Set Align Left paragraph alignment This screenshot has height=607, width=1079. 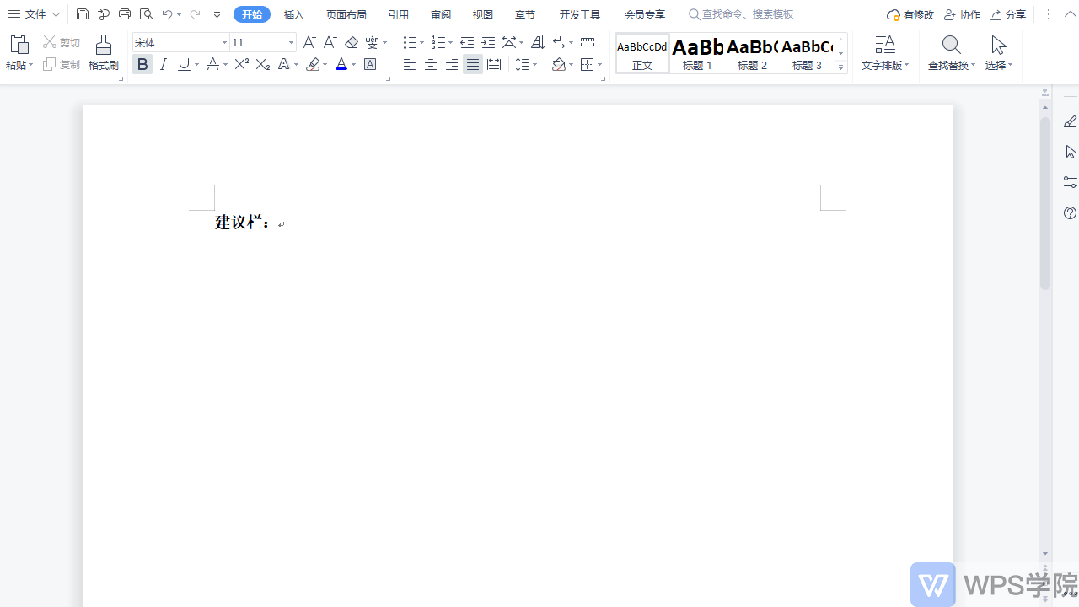409,64
